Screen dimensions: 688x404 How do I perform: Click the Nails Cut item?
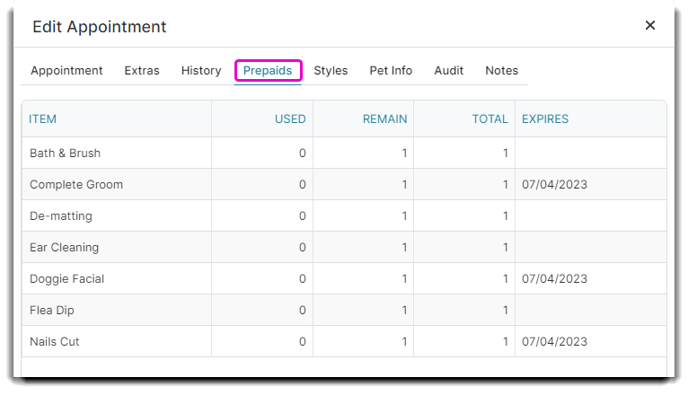coord(54,342)
